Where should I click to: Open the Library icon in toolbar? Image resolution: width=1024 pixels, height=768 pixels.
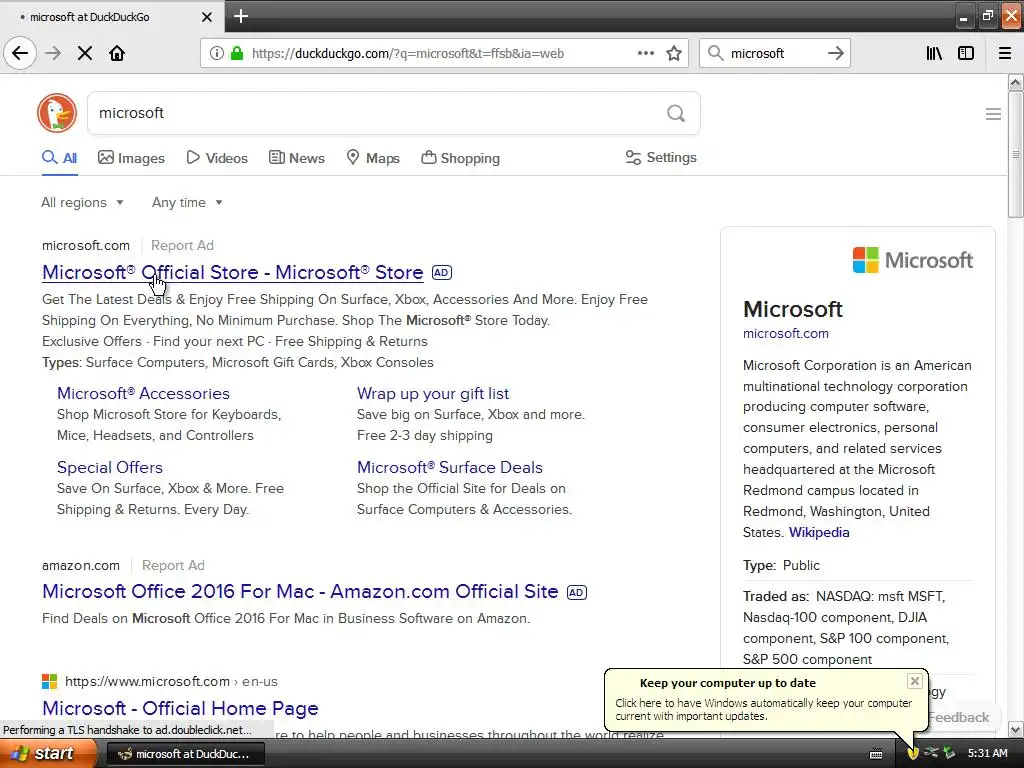click(934, 53)
